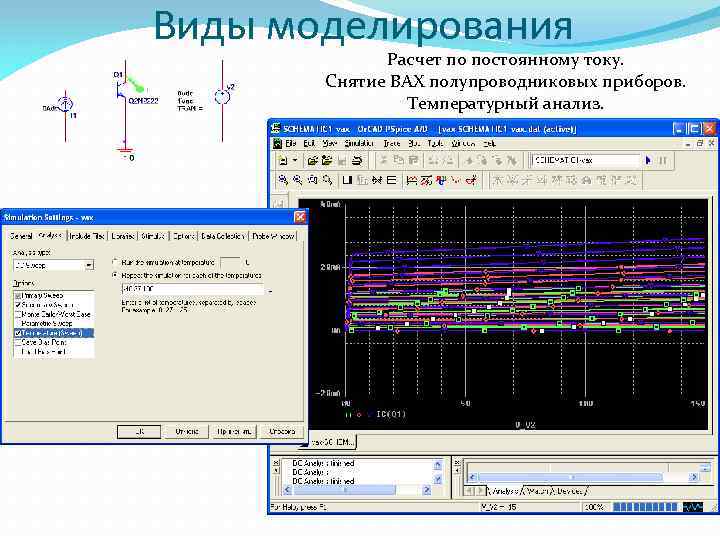Screen dimensions: 720x540
Task: Click the Отмена (Cancel) button
Action: point(186,432)
